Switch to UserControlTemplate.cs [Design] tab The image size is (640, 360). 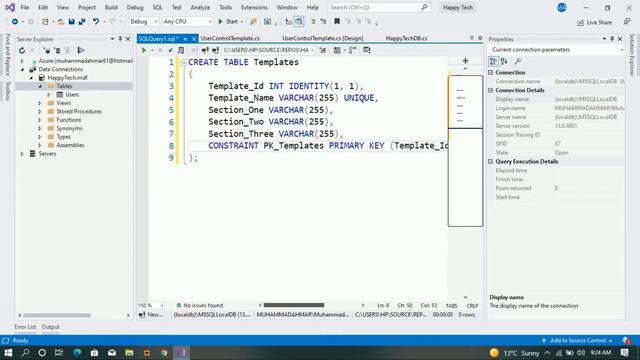point(322,38)
